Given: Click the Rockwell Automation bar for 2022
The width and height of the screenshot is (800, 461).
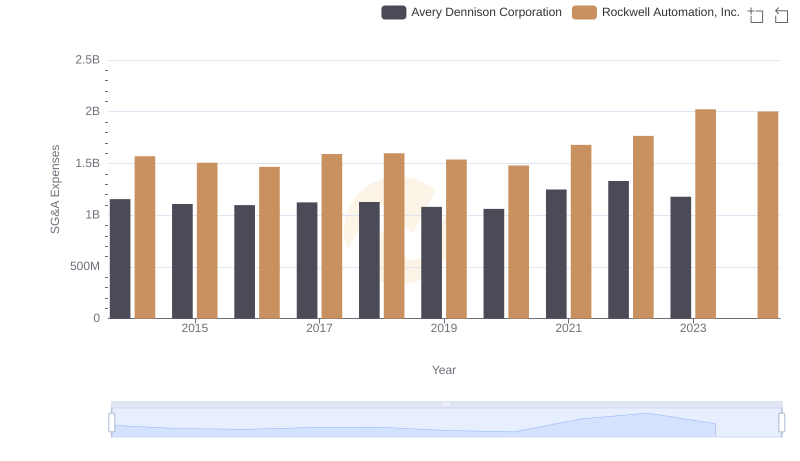Looking at the screenshot, I should [x=643, y=227].
